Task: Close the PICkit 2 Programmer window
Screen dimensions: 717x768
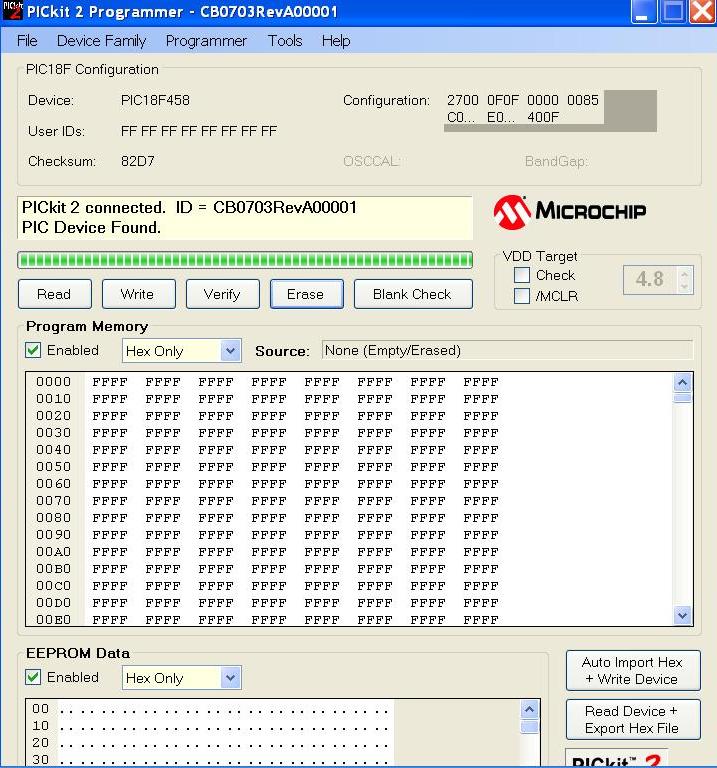Action: pyautogui.click(x=702, y=11)
